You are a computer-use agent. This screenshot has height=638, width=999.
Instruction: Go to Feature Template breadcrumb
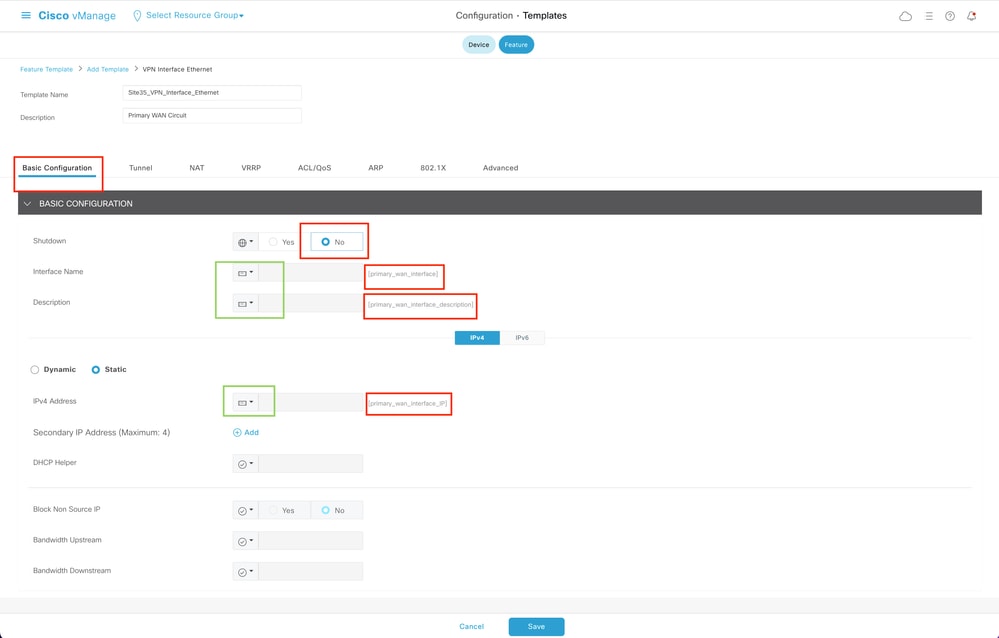pyautogui.click(x=47, y=69)
